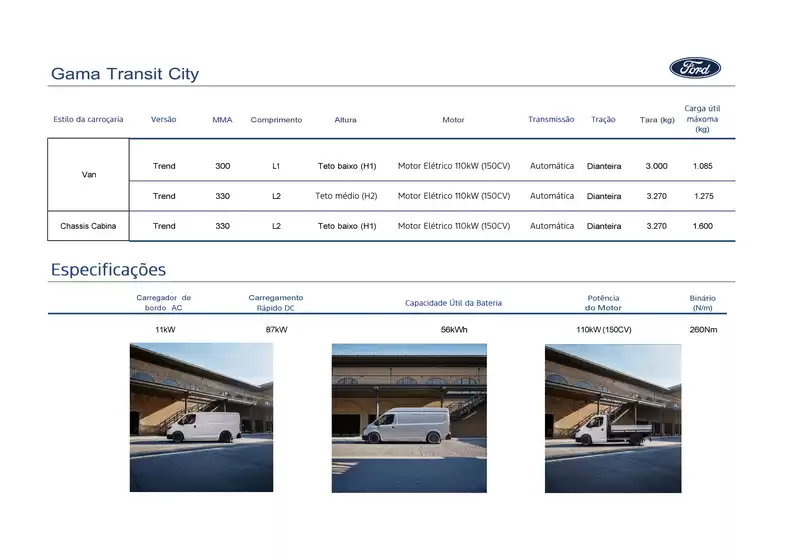The height and width of the screenshot is (560, 793).
Task: Click the '1.600' payload value
Action: coord(702,226)
